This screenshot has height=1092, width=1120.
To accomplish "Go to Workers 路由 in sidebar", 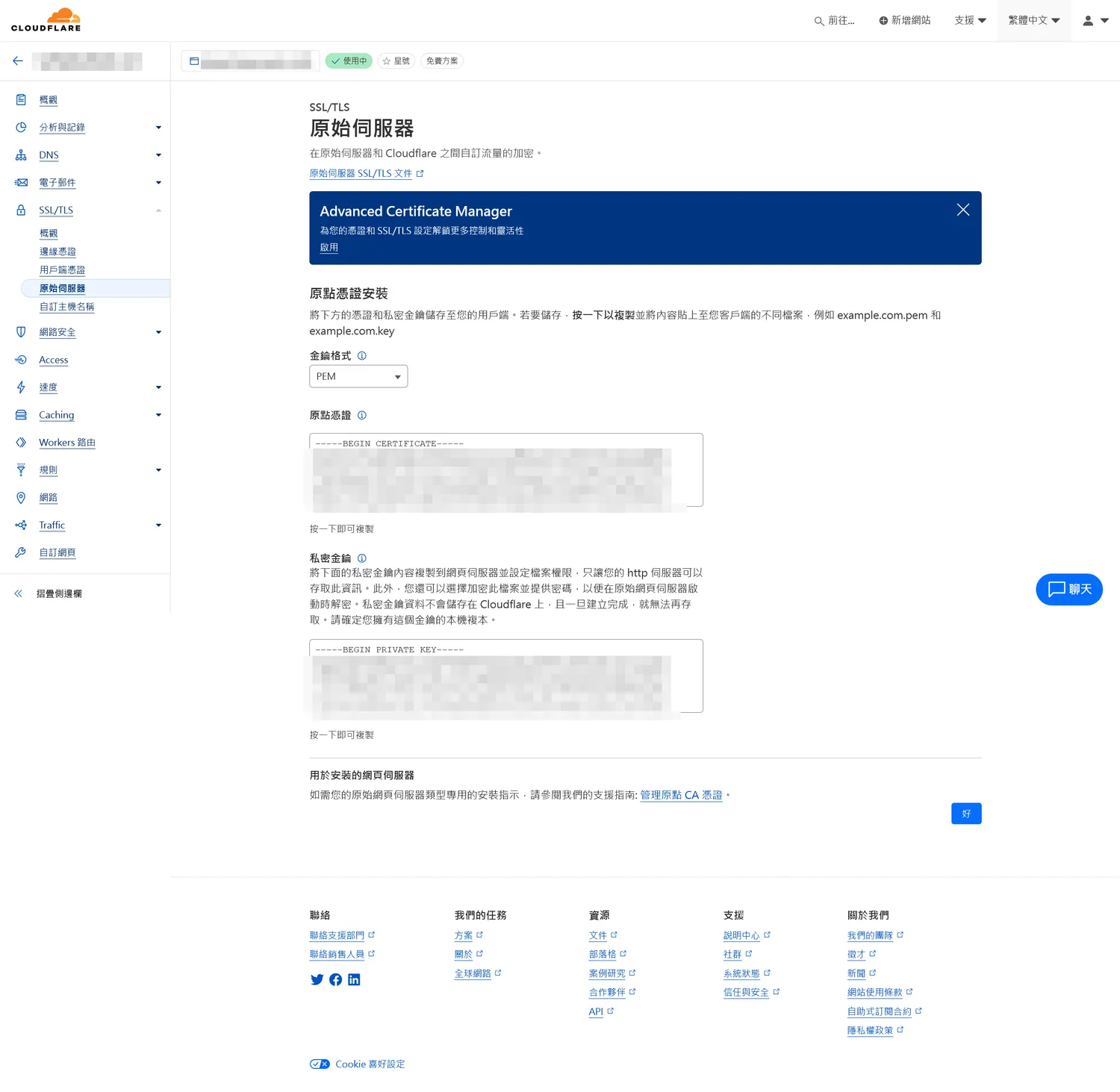I will pyautogui.click(x=67, y=443).
